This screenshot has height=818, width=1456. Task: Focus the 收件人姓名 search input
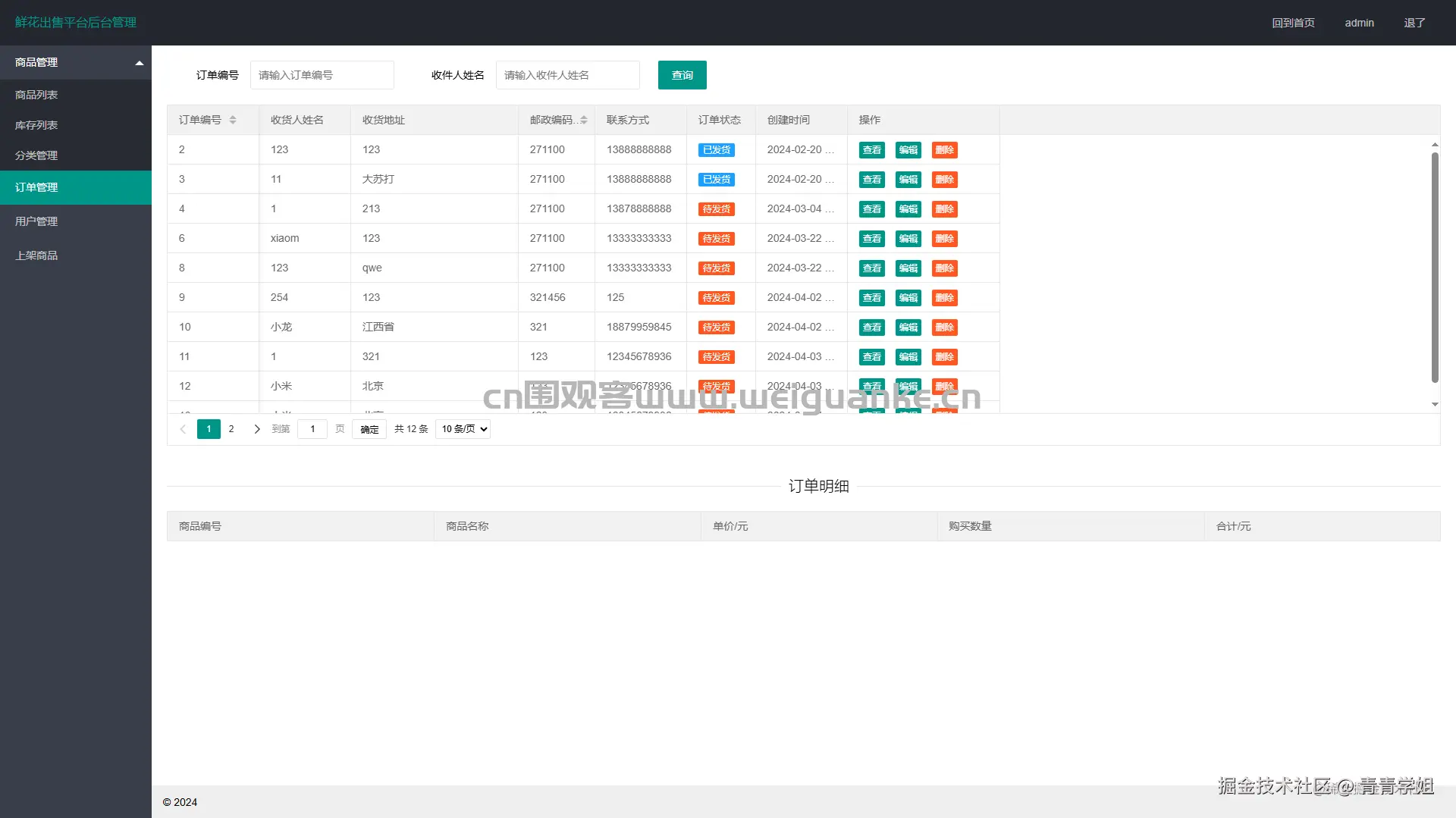pyautogui.click(x=568, y=75)
